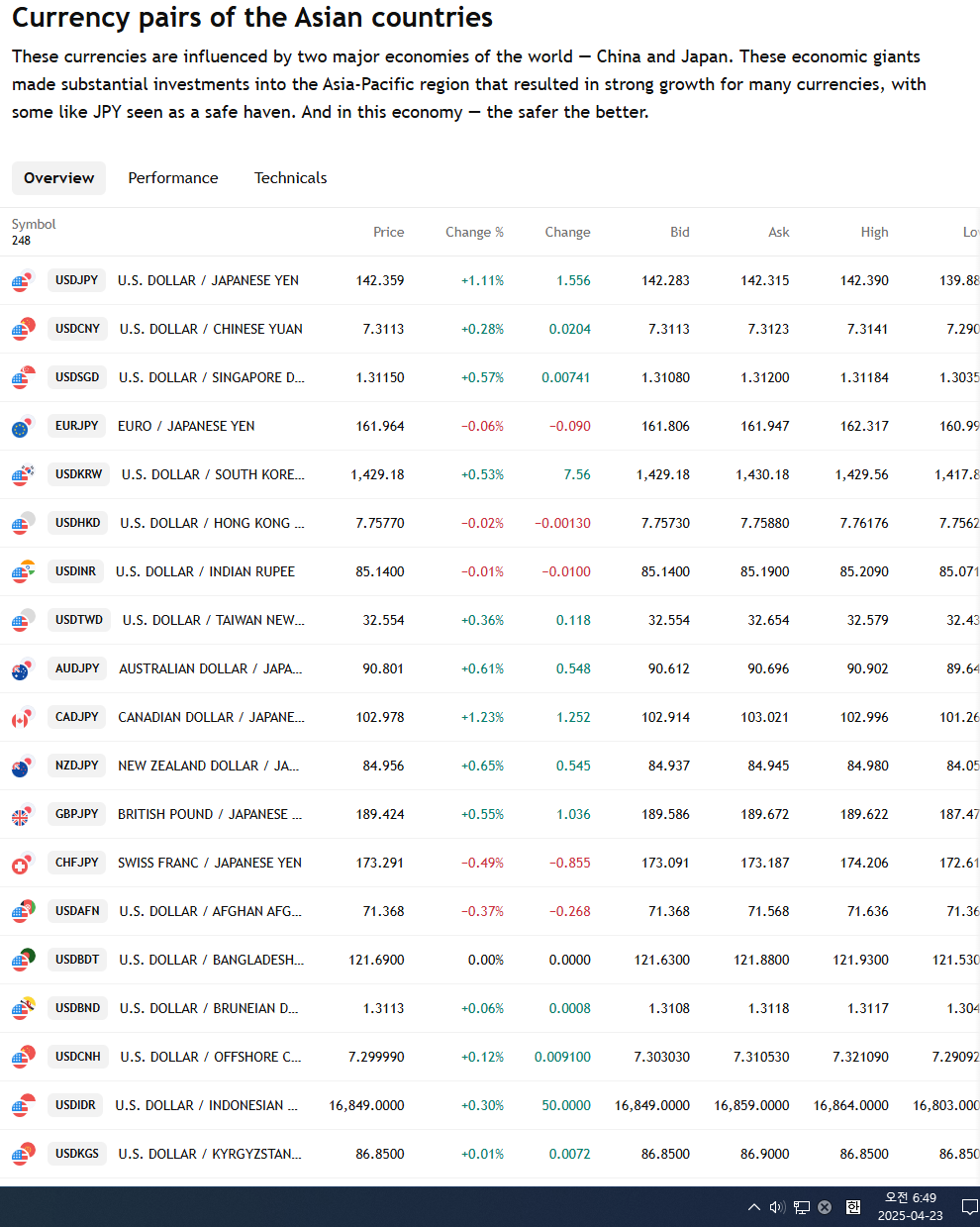
Task: Click U.S. DOLLAR / TAIWAN NEW... description
Action: [214, 620]
